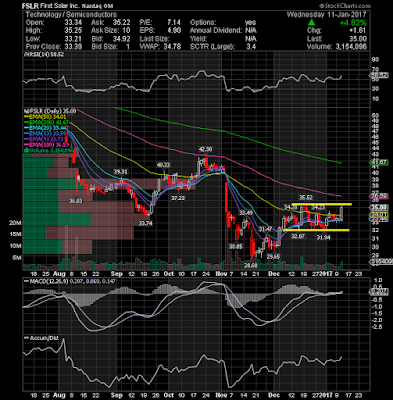Click the +4.82% percent change value
Image resolution: width=393 pixels, height=400 pixels.
(353, 23)
